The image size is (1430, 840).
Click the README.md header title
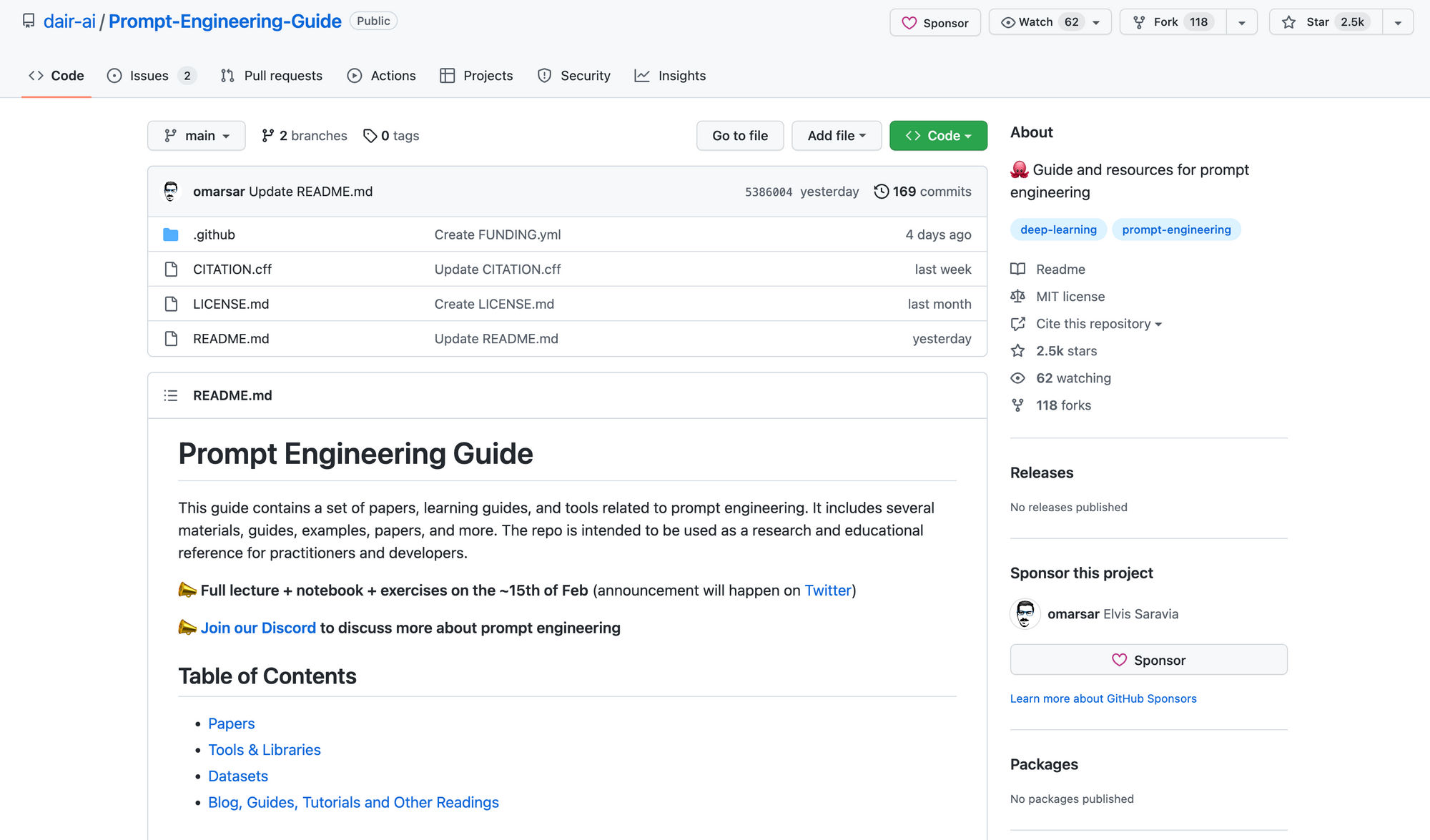(232, 395)
